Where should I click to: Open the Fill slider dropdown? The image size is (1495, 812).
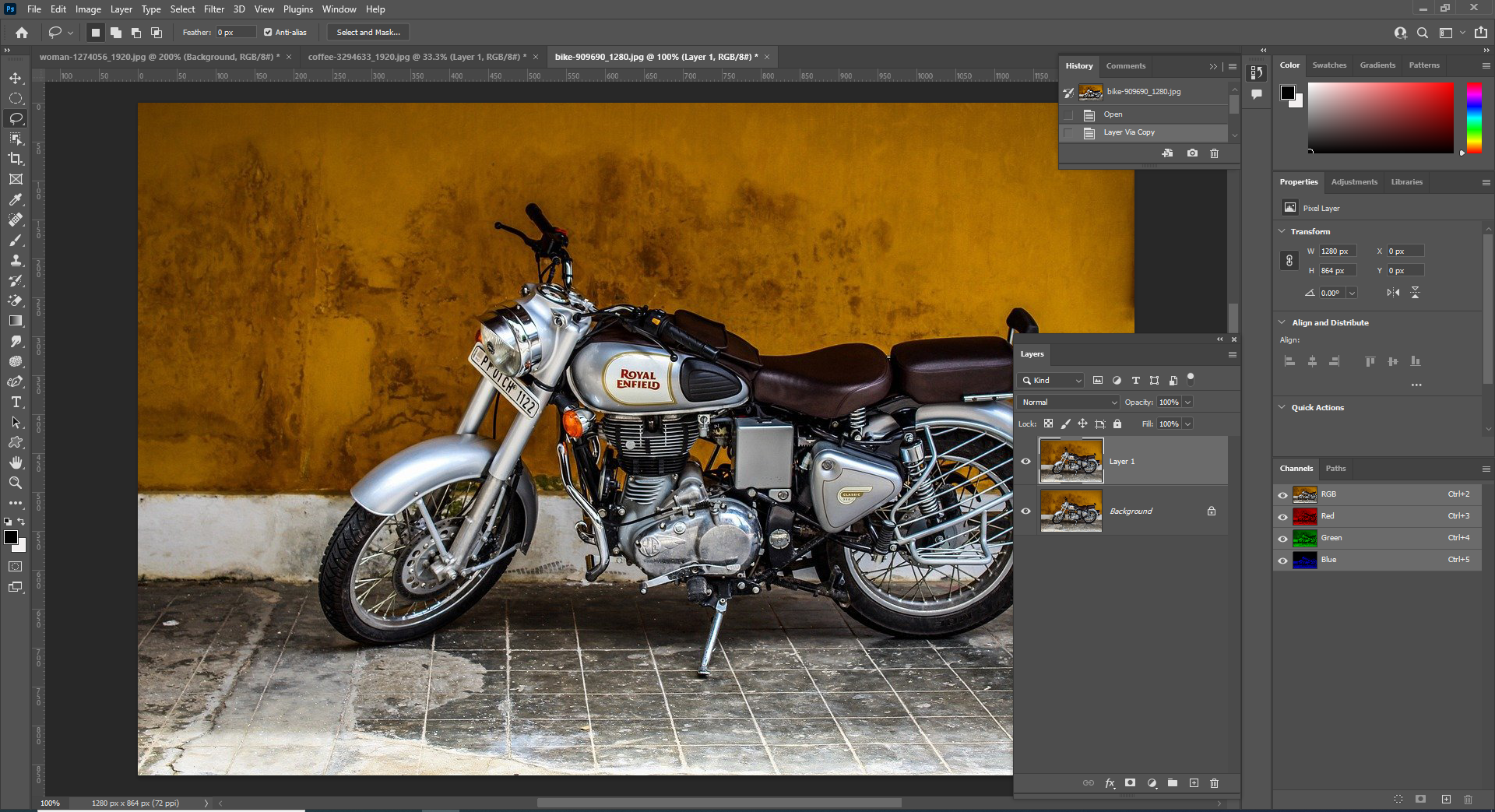[x=1188, y=424]
